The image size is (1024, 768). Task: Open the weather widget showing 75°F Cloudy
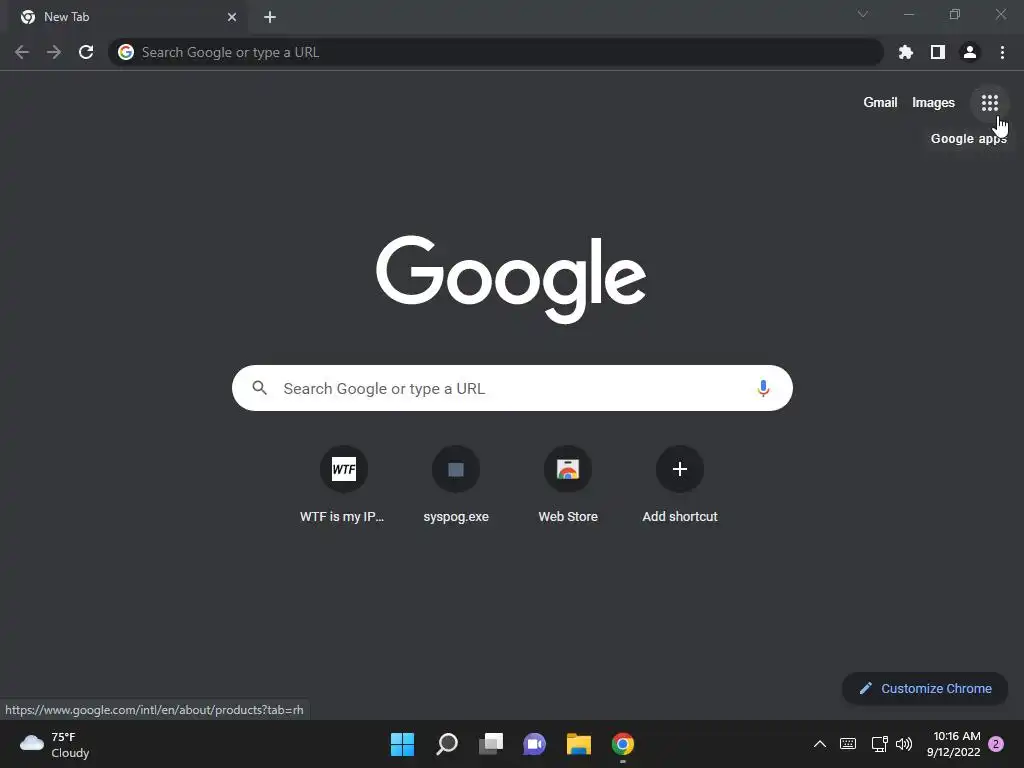tap(55, 744)
